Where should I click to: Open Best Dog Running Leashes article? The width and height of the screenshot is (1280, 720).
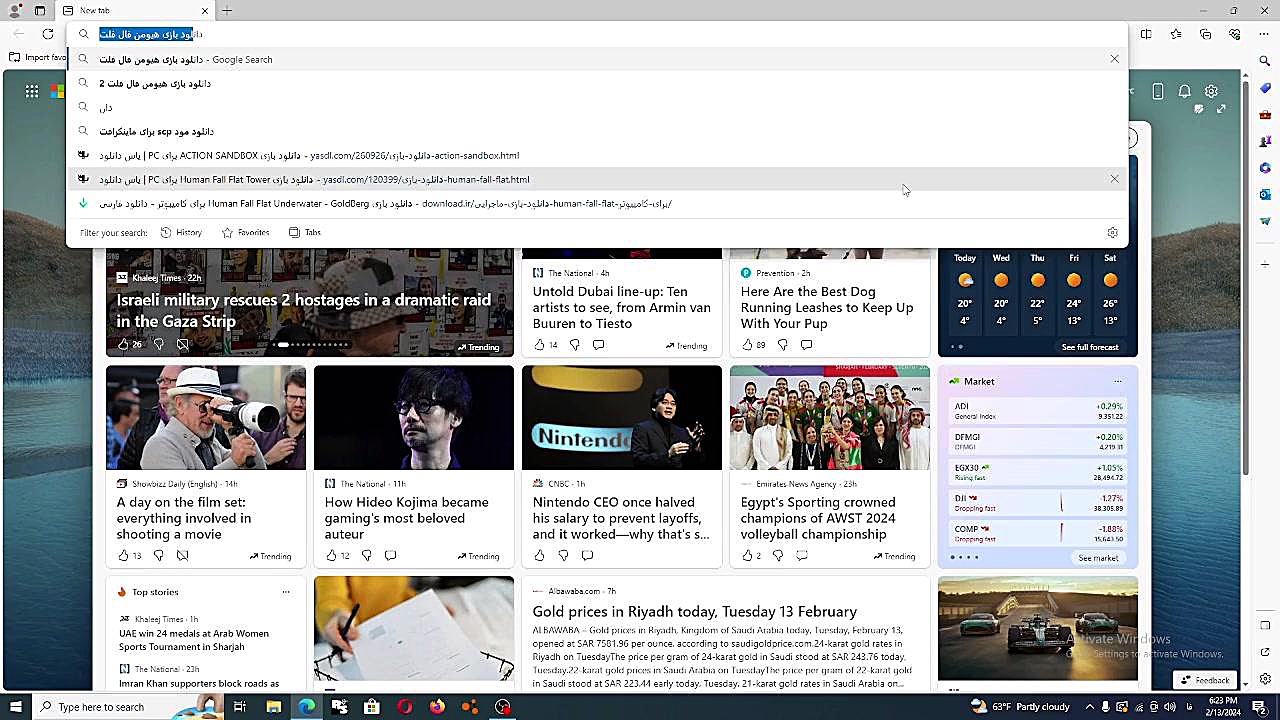(827, 307)
